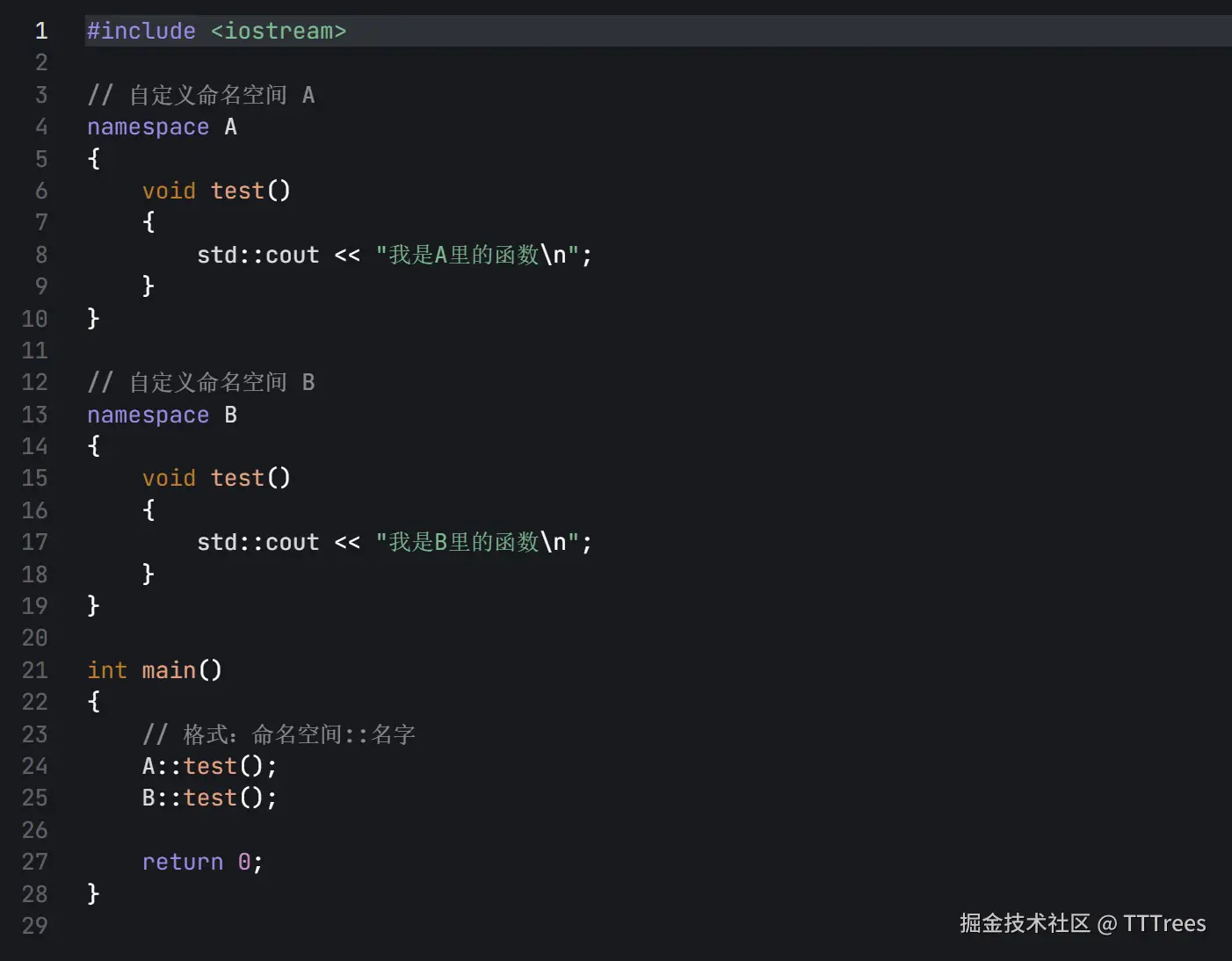
Task: Click the B::test() call in main
Action: tap(209, 798)
